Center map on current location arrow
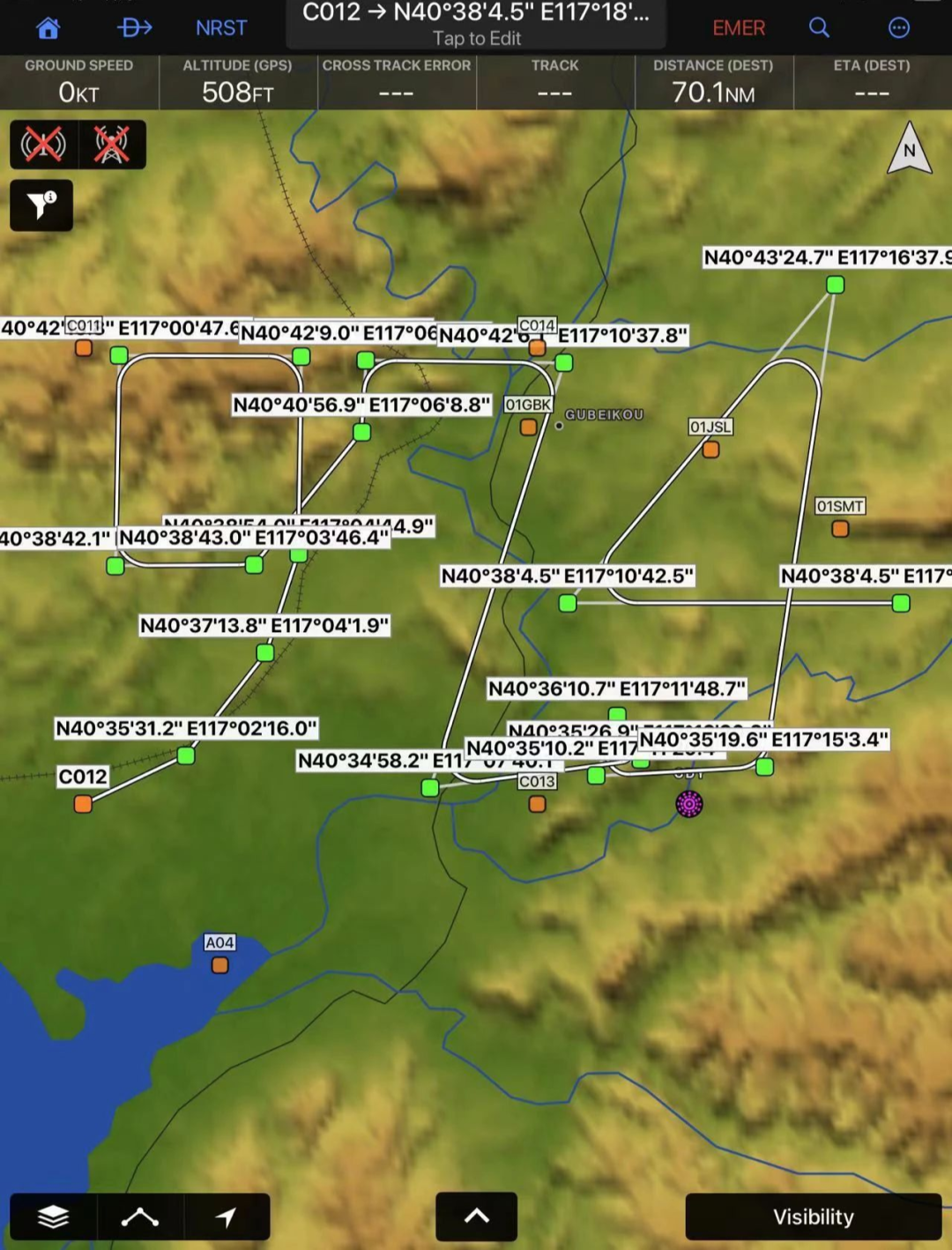The image size is (952, 1250). point(227,1217)
